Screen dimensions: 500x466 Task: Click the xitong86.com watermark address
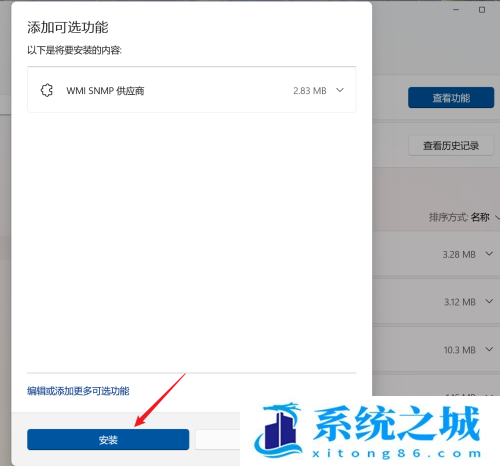point(397,453)
